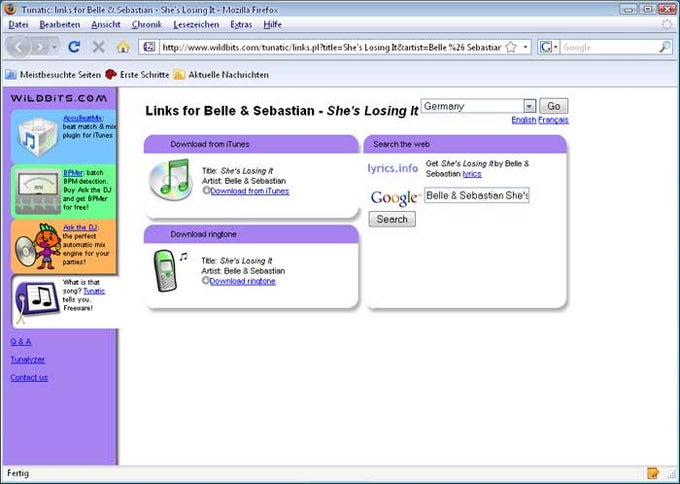Click the green mobile phone ringtone image
680x484 pixels.
165,271
